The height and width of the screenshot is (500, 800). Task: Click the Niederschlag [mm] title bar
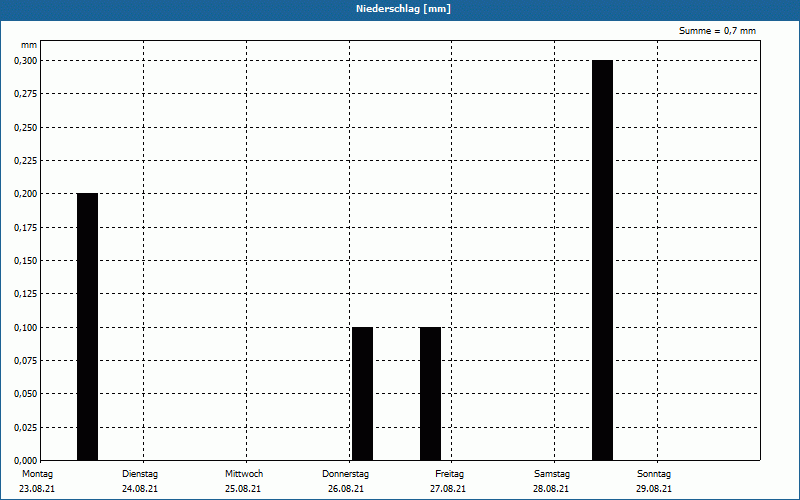point(400,9)
